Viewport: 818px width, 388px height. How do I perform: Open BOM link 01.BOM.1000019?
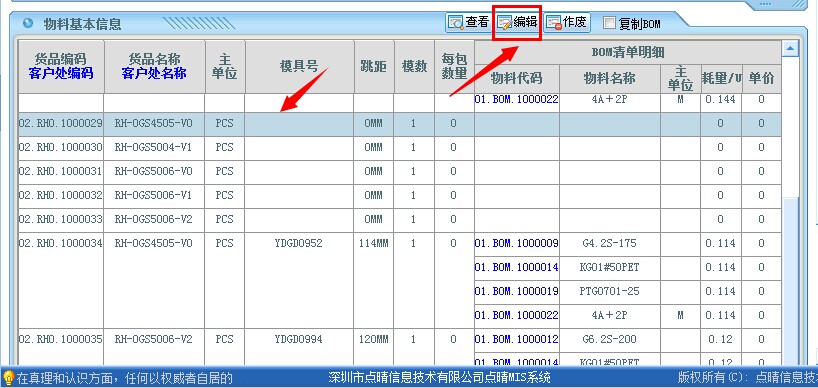pos(516,291)
